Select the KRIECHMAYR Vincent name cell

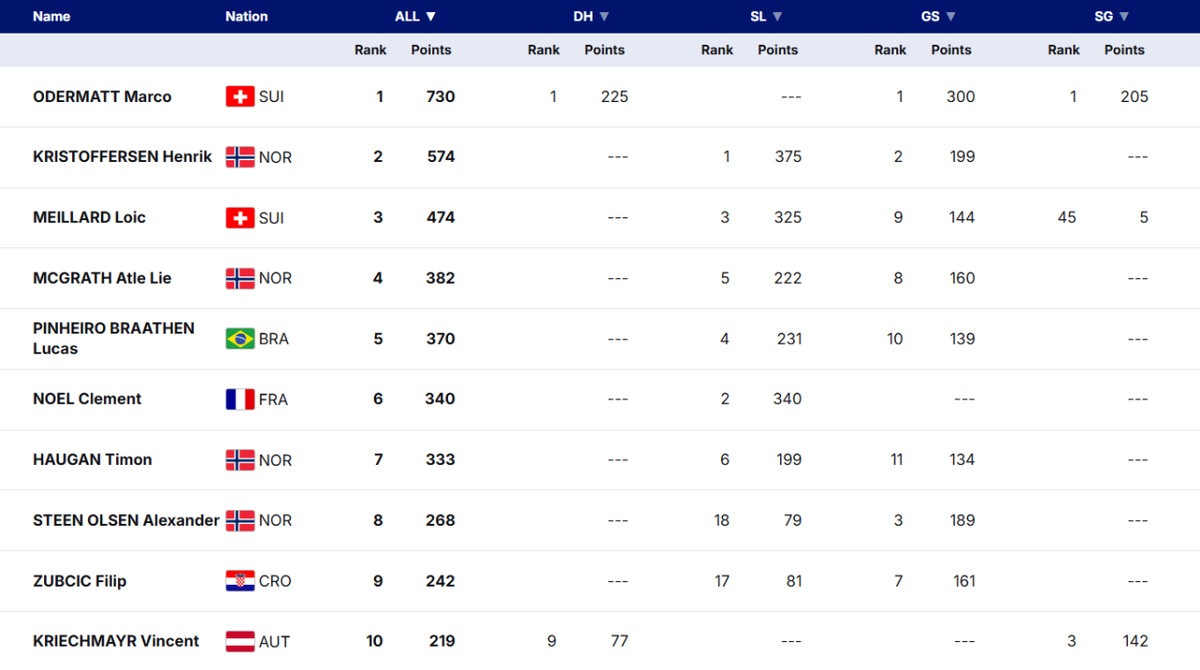(x=116, y=641)
